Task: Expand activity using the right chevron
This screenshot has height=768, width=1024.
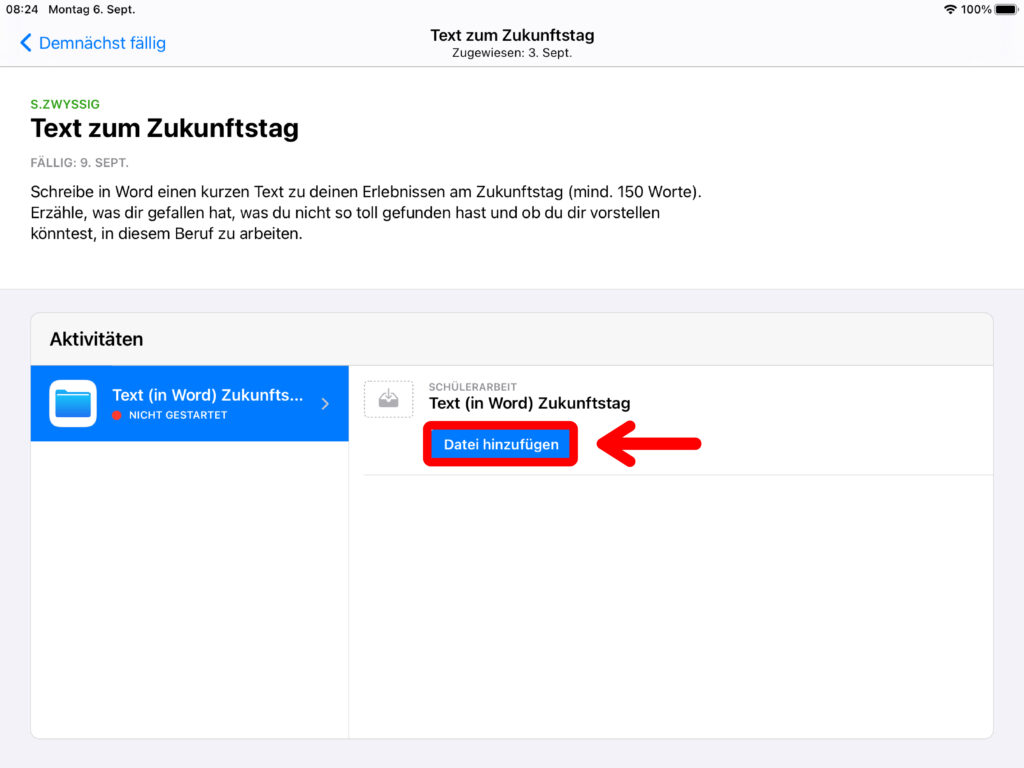Action: [x=325, y=404]
